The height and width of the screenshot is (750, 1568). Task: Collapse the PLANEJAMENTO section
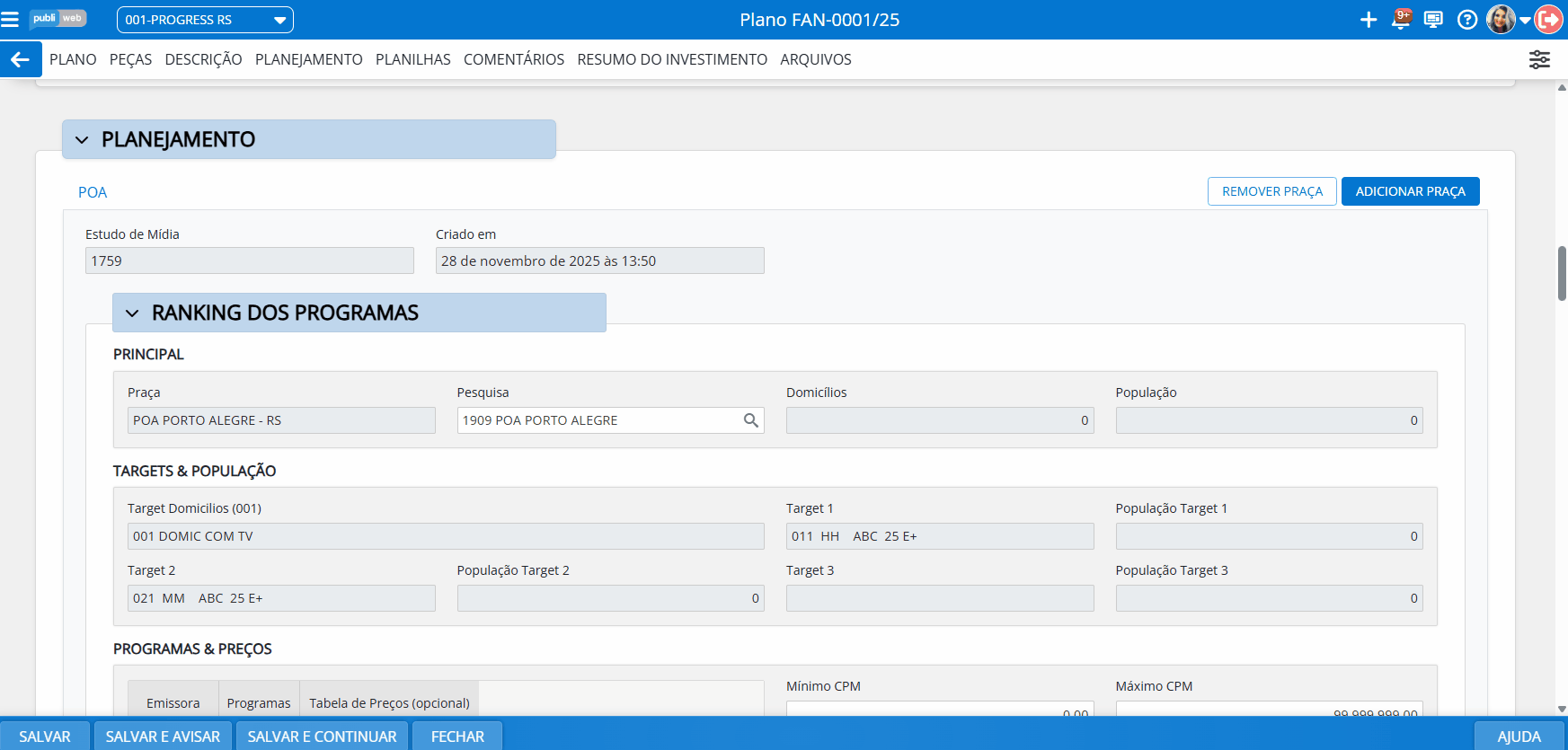click(83, 140)
